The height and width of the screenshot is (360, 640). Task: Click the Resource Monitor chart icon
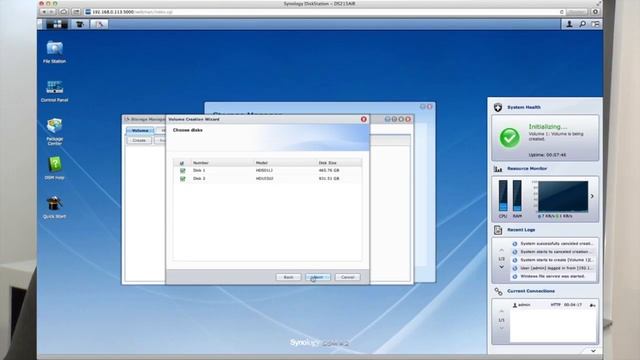[498, 169]
